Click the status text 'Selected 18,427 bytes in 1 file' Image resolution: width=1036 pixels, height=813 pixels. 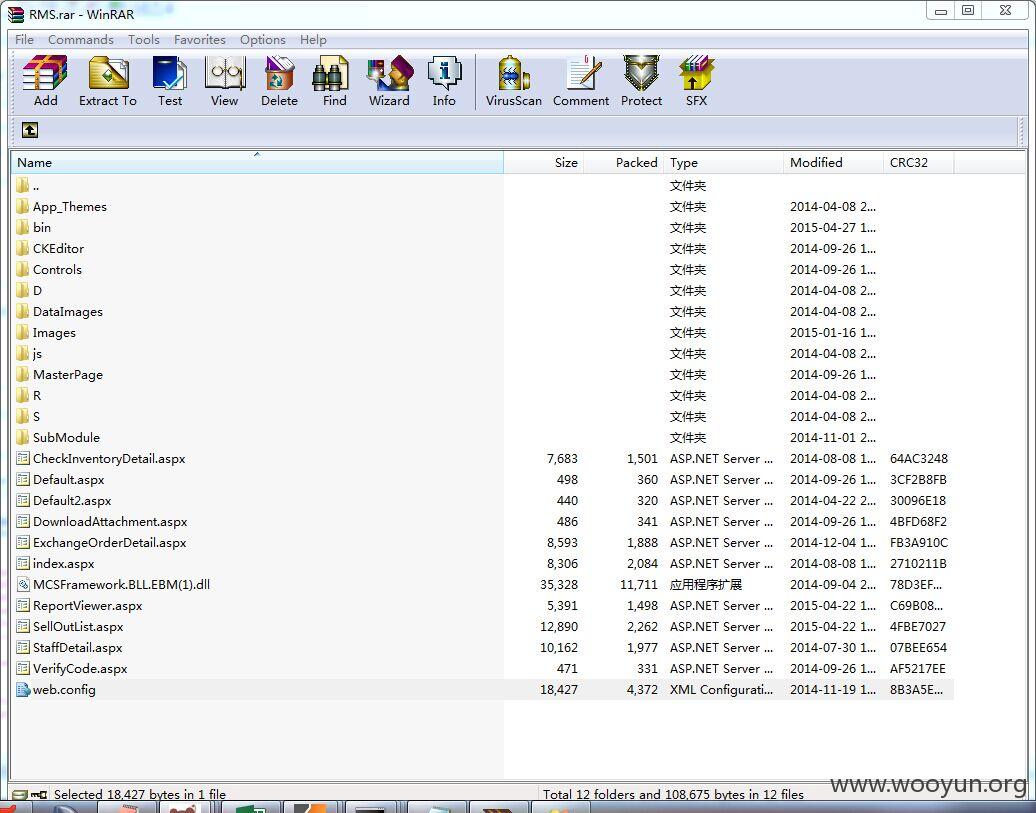point(140,794)
